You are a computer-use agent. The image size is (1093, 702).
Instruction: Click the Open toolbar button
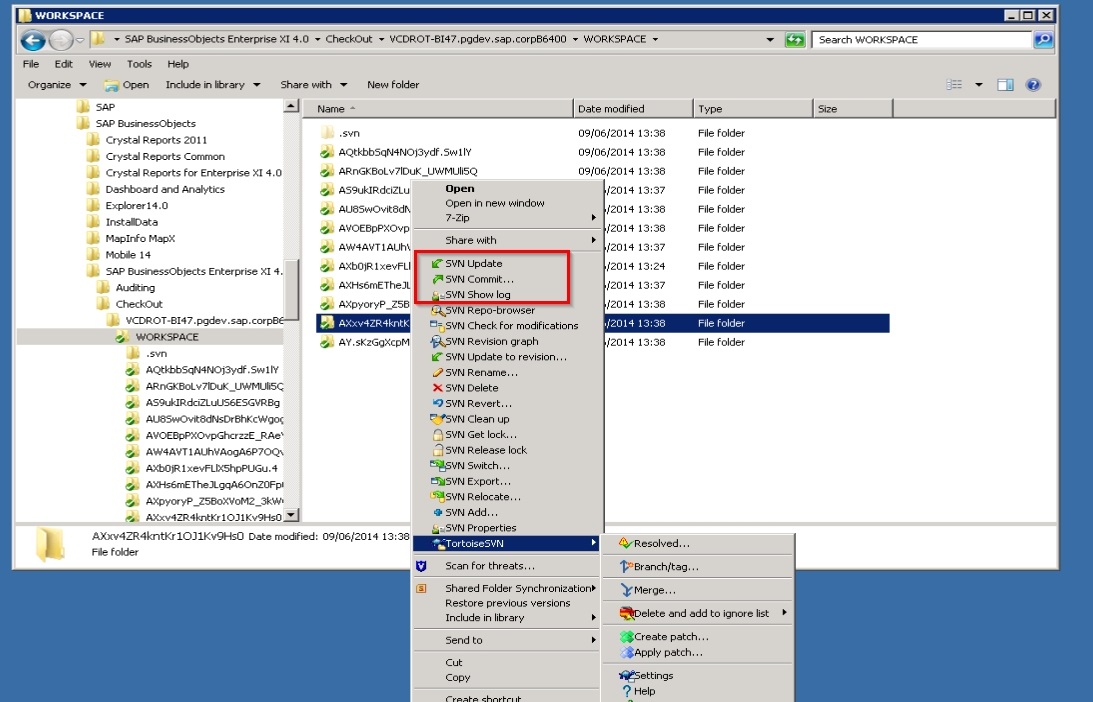126,84
